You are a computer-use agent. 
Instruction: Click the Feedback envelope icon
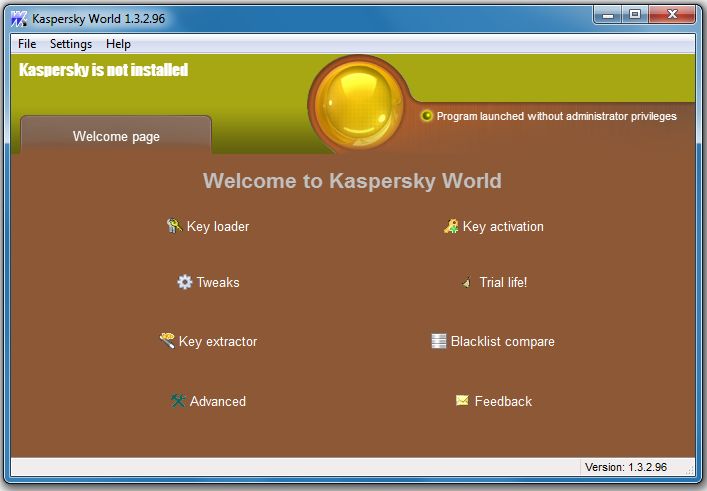[x=462, y=400]
